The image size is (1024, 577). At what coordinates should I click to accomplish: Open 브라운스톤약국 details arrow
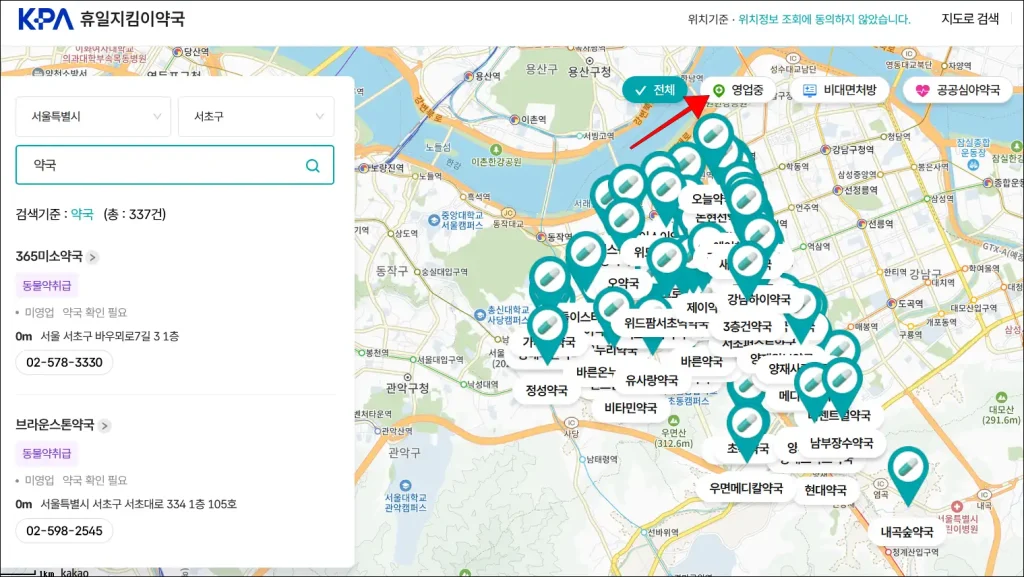pos(104,426)
